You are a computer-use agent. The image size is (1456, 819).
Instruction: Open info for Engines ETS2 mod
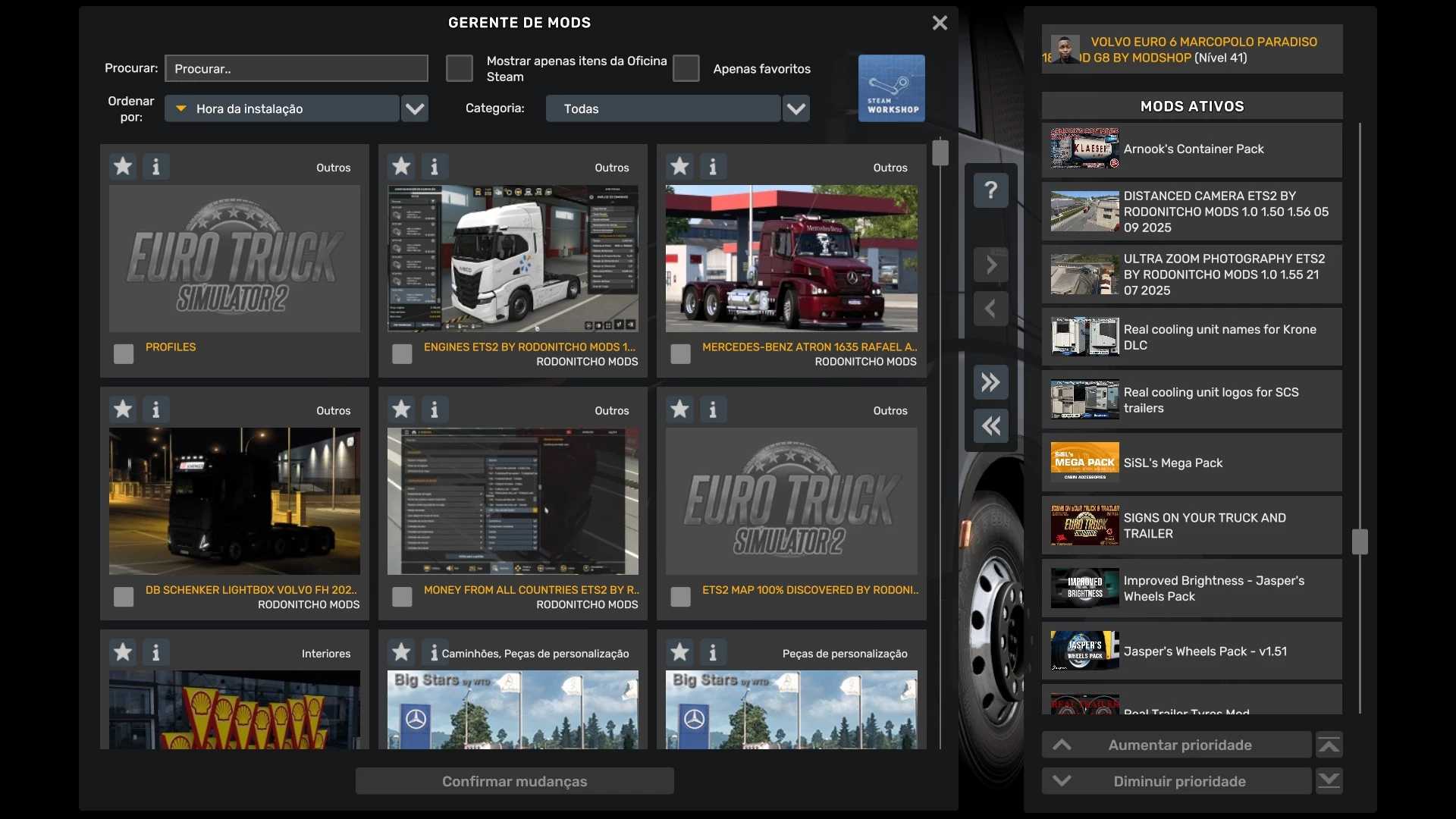pos(435,166)
